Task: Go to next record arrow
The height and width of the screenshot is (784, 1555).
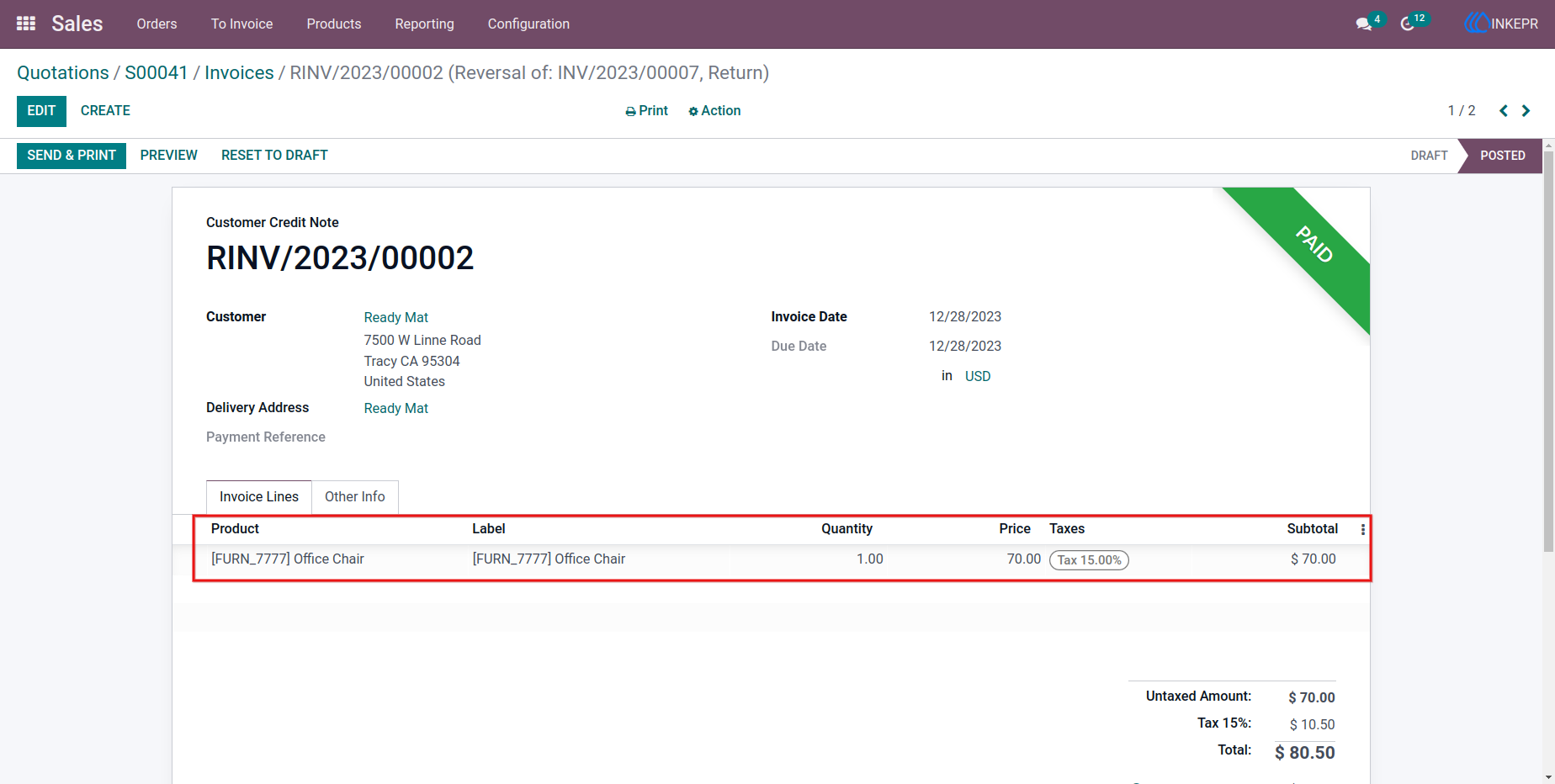Action: click(x=1526, y=111)
